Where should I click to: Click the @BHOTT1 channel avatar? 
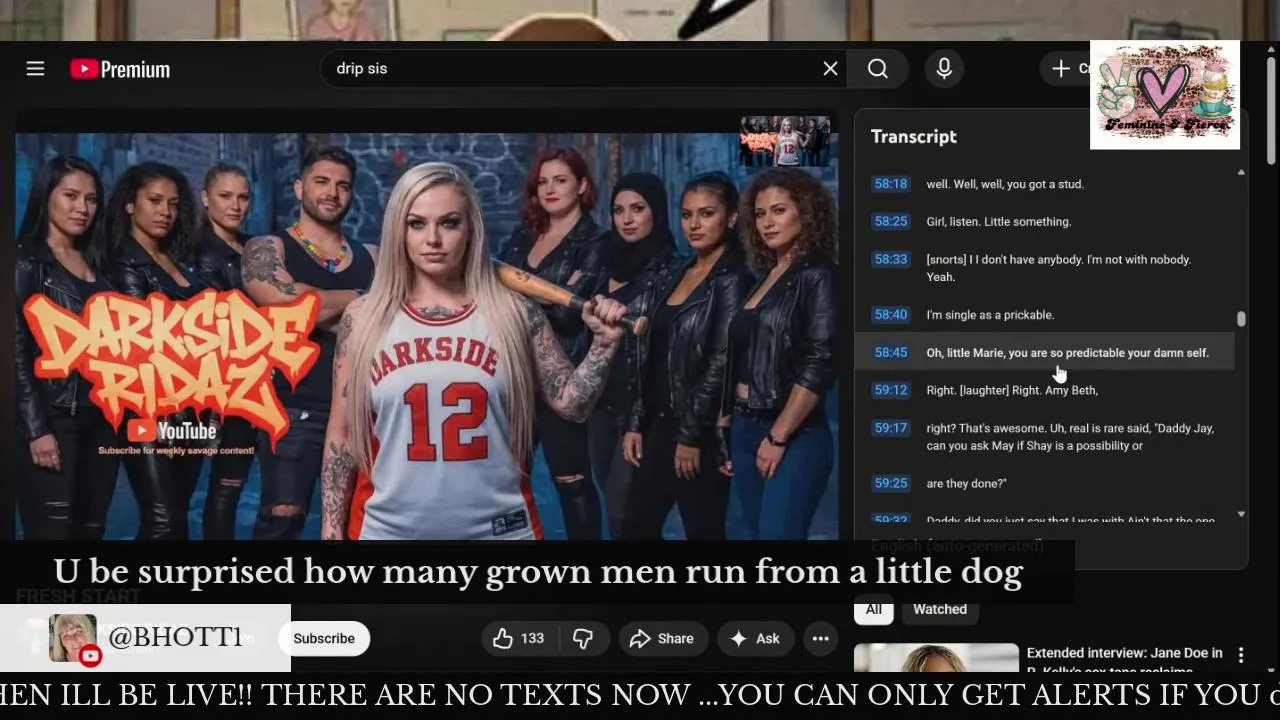(72, 637)
